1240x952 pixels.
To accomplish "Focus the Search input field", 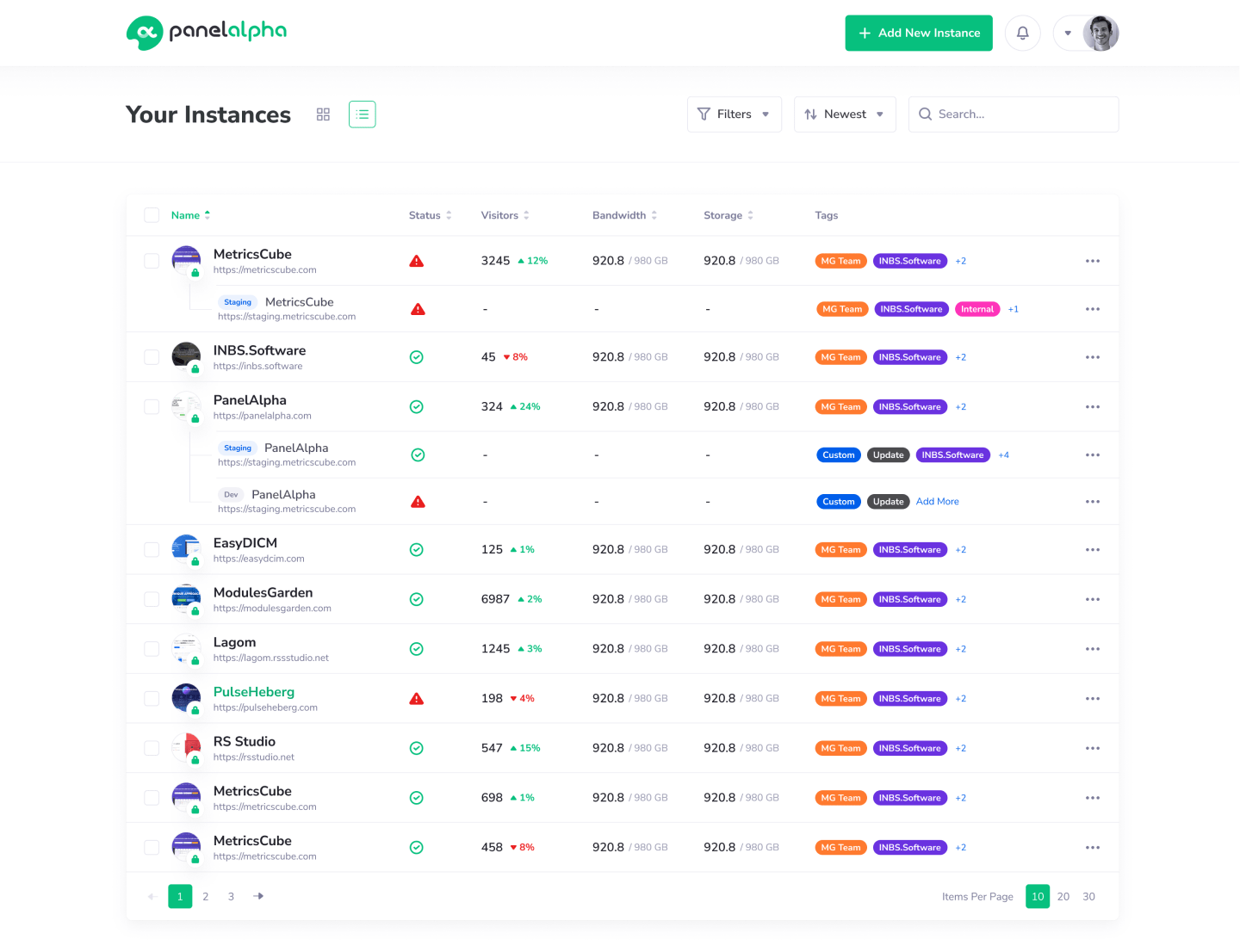I will (1014, 114).
